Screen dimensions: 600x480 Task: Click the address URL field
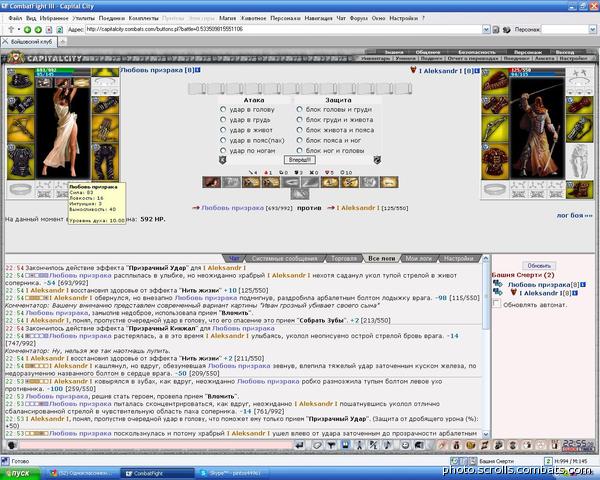click(283, 29)
